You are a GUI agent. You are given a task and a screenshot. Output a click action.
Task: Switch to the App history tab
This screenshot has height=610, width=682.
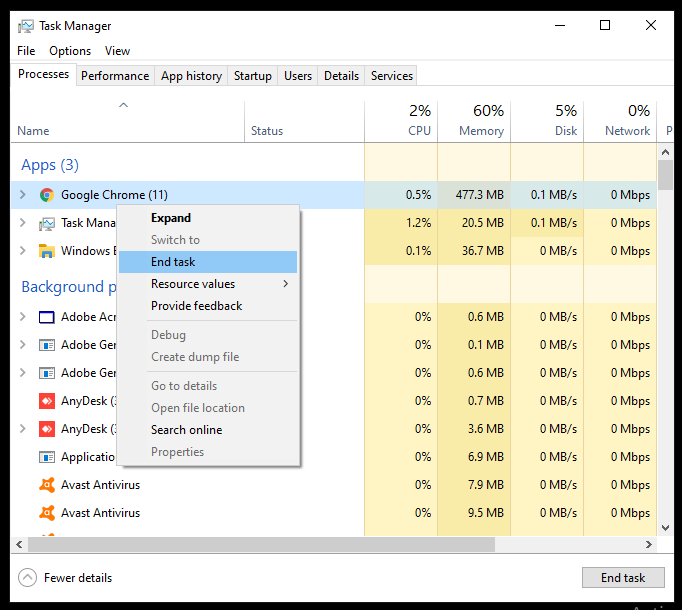(x=191, y=76)
